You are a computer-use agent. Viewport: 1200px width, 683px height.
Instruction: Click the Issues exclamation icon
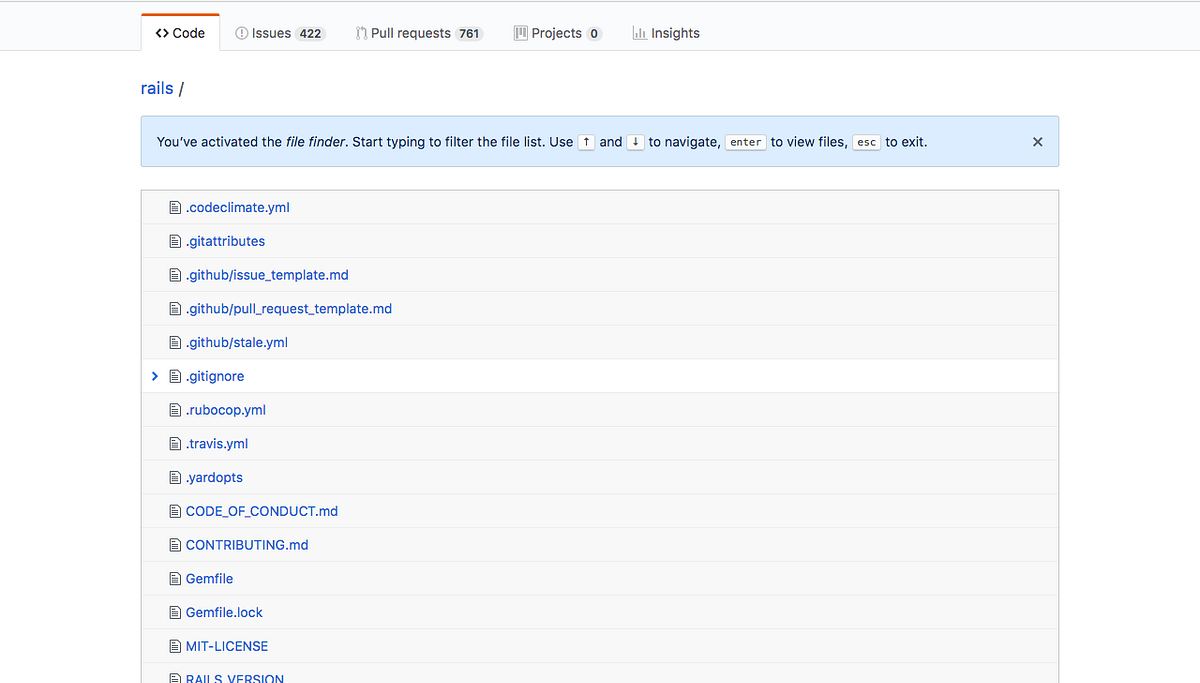(240, 32)
